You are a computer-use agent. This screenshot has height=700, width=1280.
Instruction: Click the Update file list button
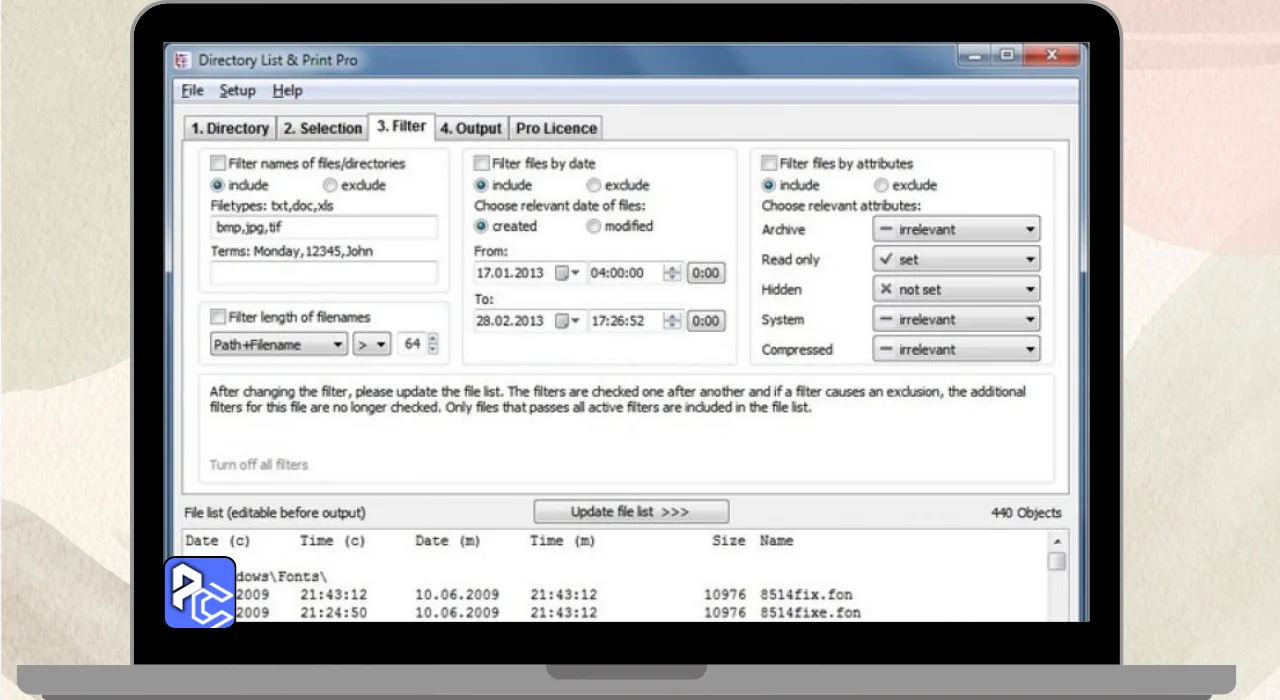coord(630,512)
